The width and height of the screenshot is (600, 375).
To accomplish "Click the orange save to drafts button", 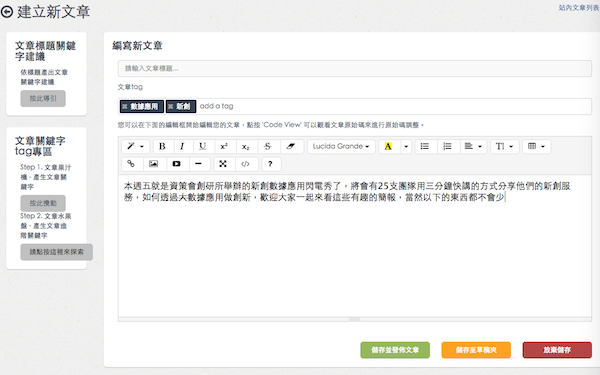I will 476,350.
